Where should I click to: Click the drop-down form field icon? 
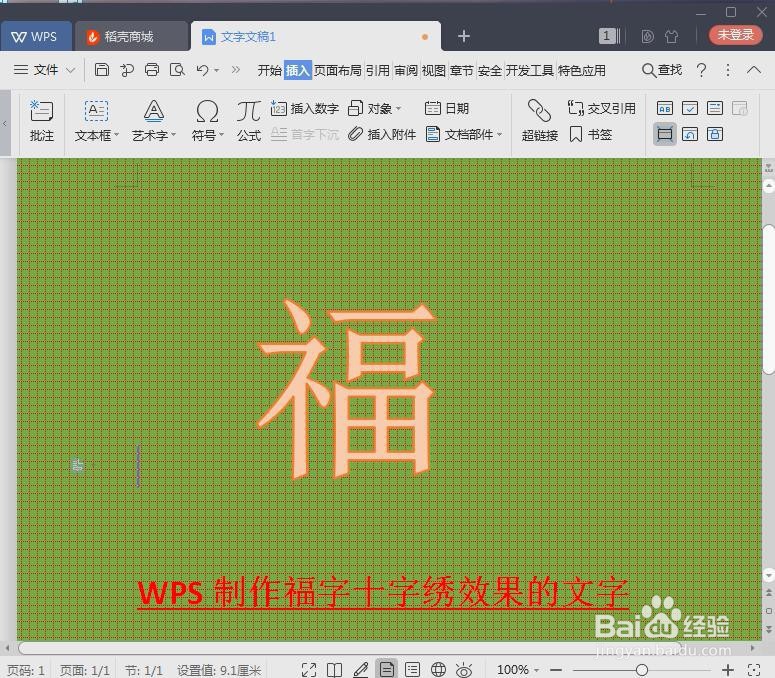click(x=715, y=108)
